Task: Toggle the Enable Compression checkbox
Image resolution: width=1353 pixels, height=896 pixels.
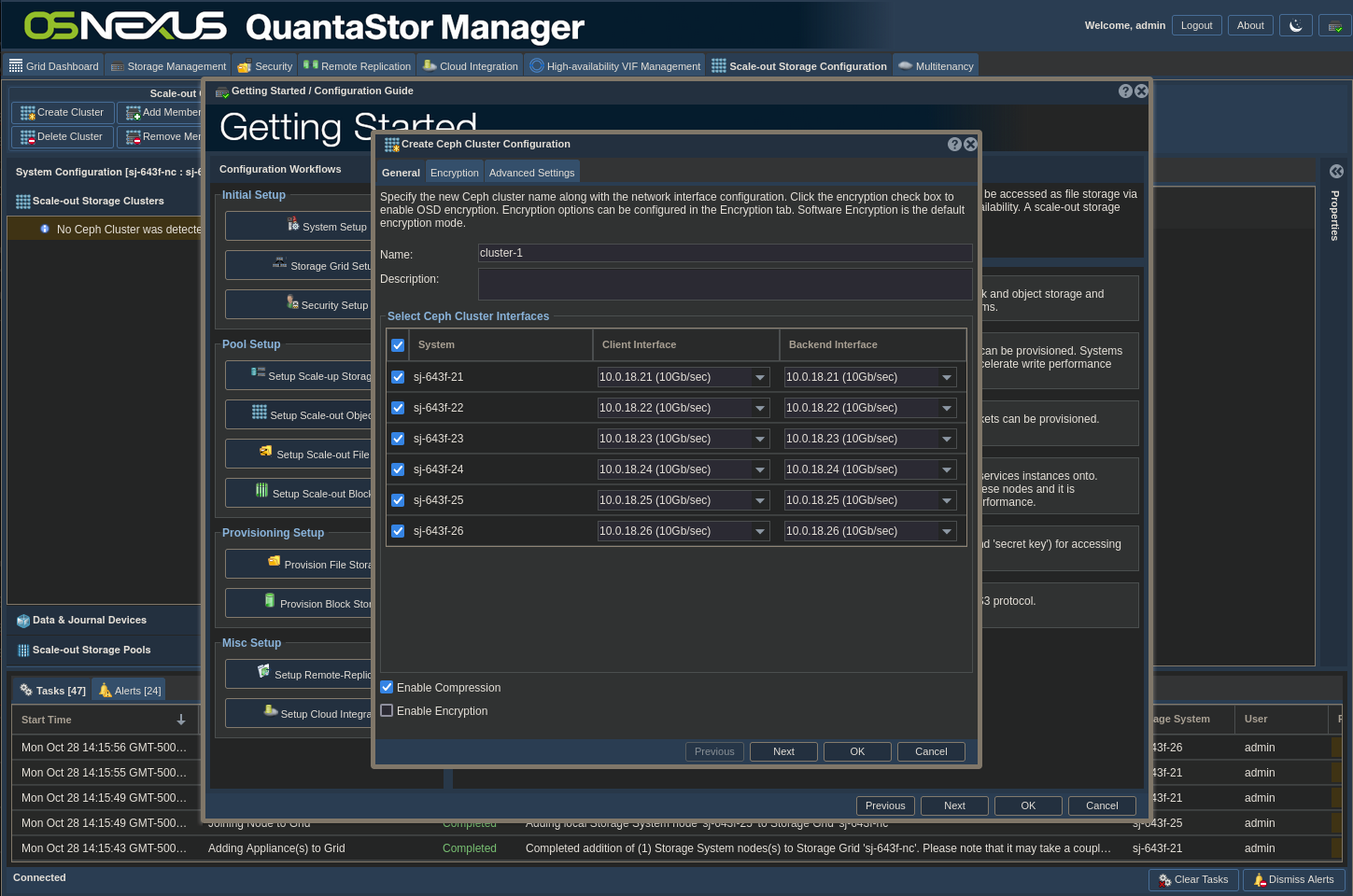Action: tap(388, 687)
